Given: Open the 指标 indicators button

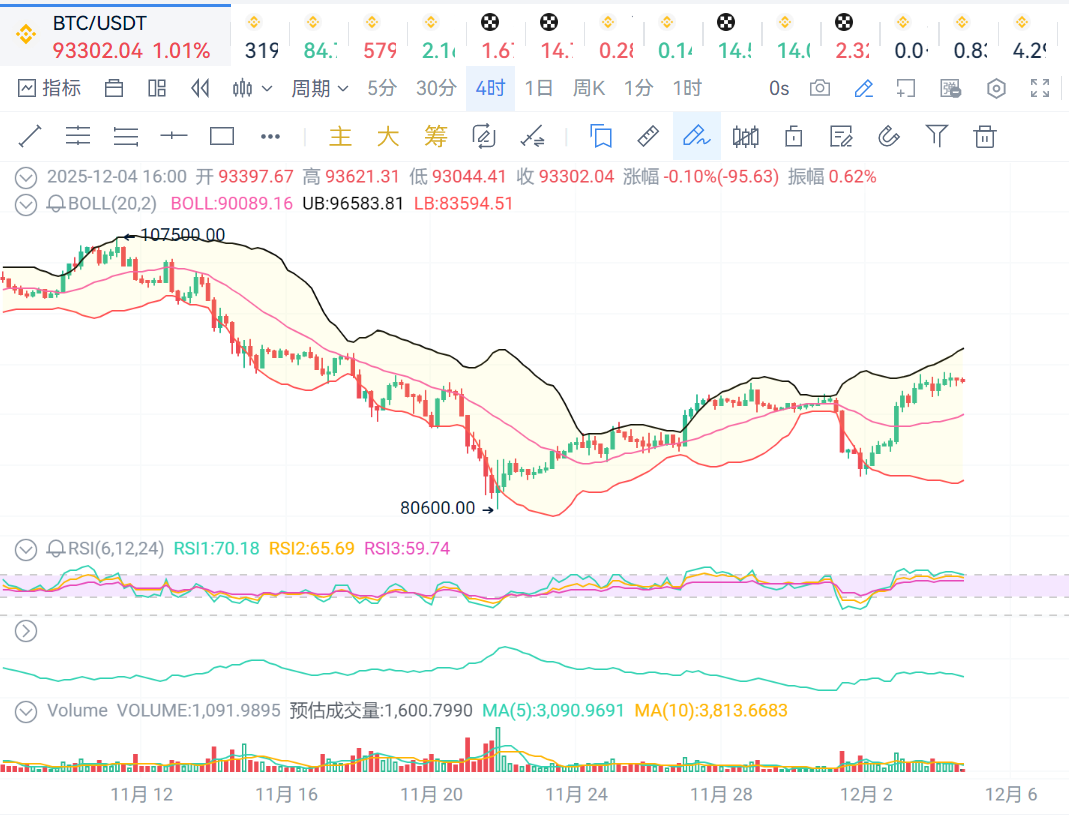Looking at the screenshot, I should coord(50,89).
